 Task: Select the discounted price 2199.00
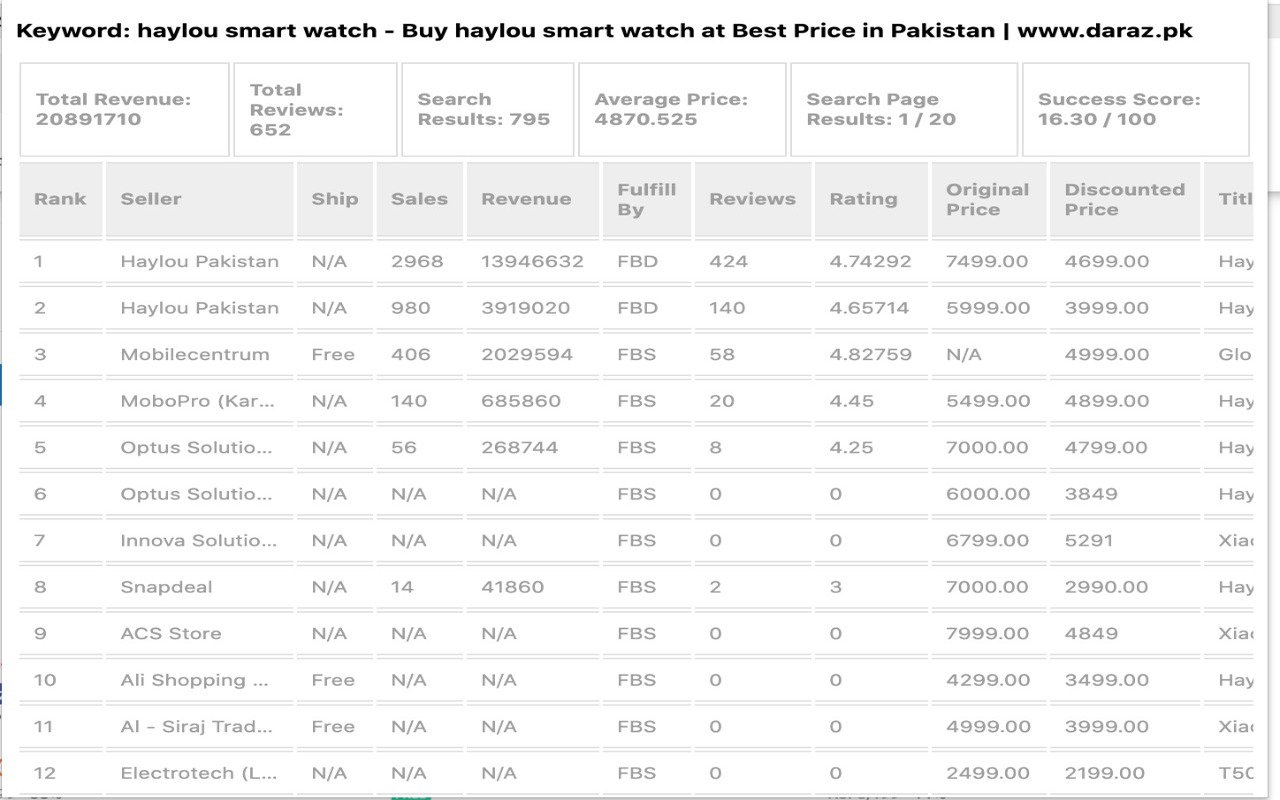pos(1104,773)
